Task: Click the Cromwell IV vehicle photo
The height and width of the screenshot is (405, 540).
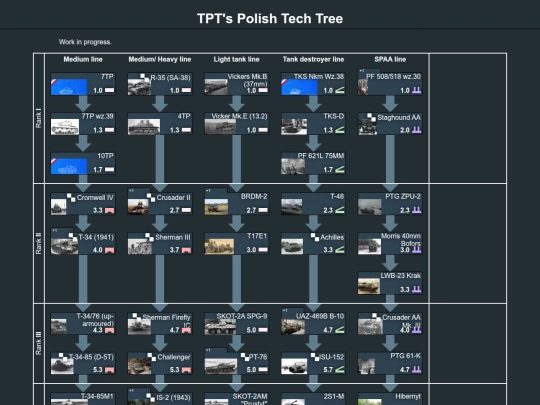Action: 59,207
